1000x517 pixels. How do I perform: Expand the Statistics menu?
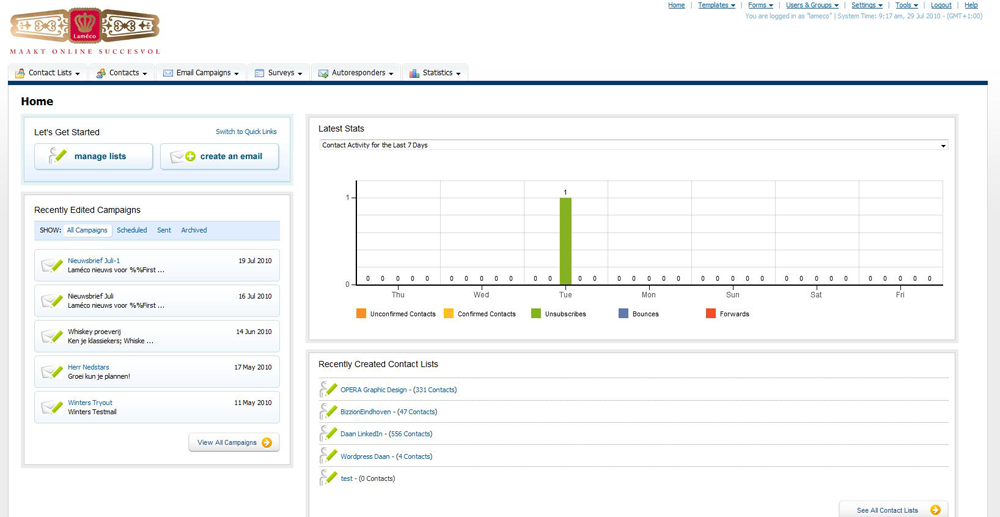pyautogui.click(x=436, y=73)
